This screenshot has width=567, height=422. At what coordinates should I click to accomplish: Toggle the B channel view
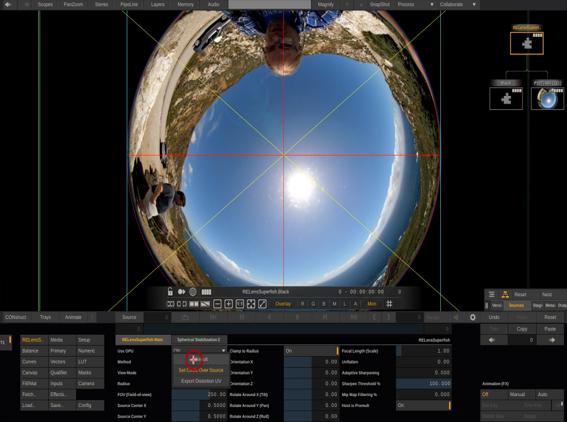pyautogui.click(x=324, y=304)
